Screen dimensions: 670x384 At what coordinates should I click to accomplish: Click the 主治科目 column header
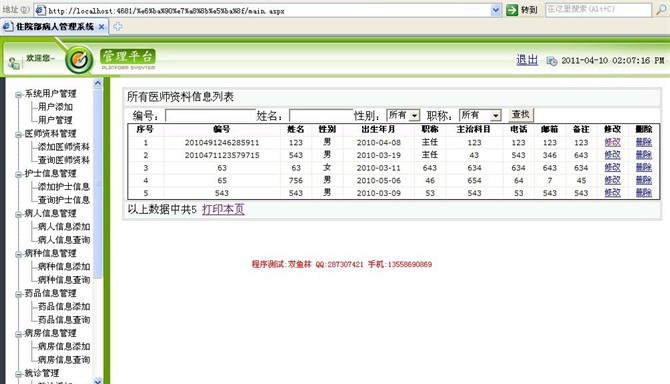(x=474, y=129)
